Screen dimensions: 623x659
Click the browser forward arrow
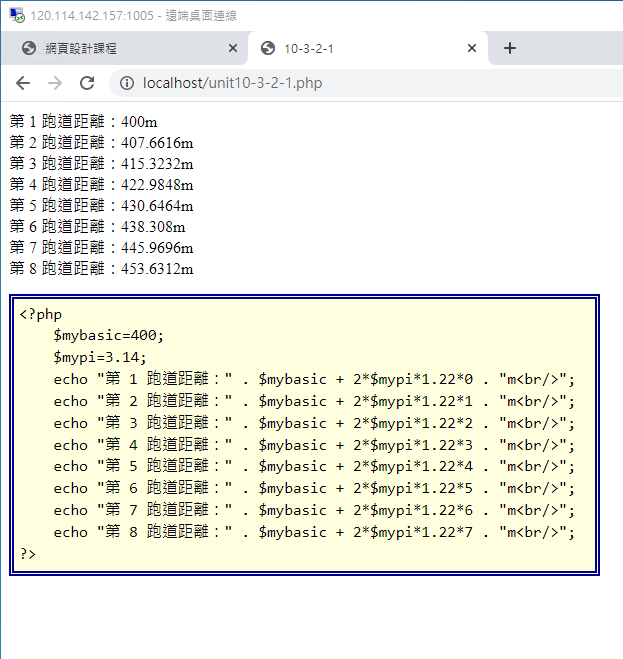[55, 83]
